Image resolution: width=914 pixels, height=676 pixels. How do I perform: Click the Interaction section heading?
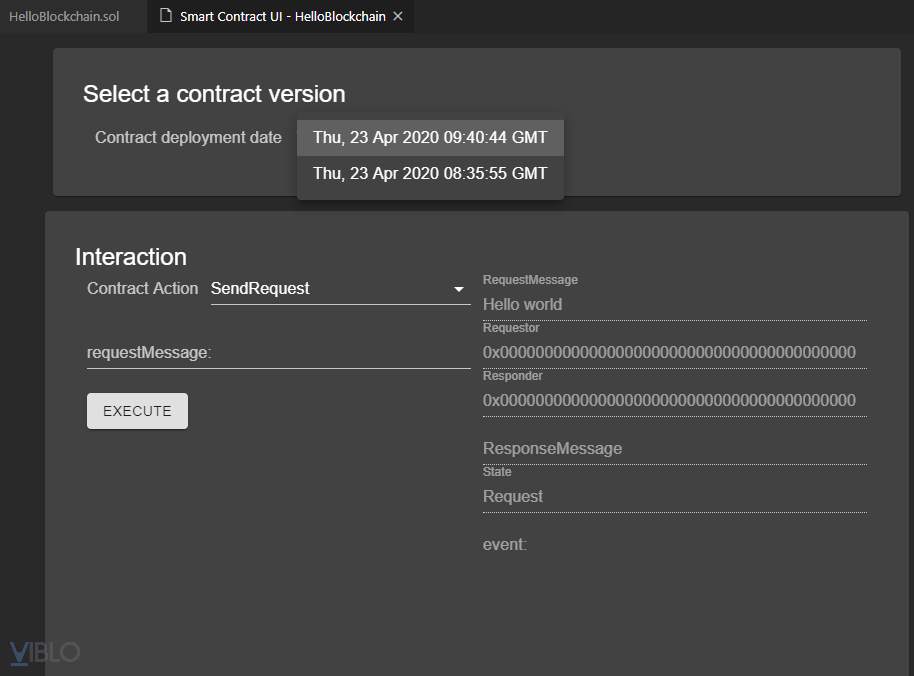tap(131, 257)
